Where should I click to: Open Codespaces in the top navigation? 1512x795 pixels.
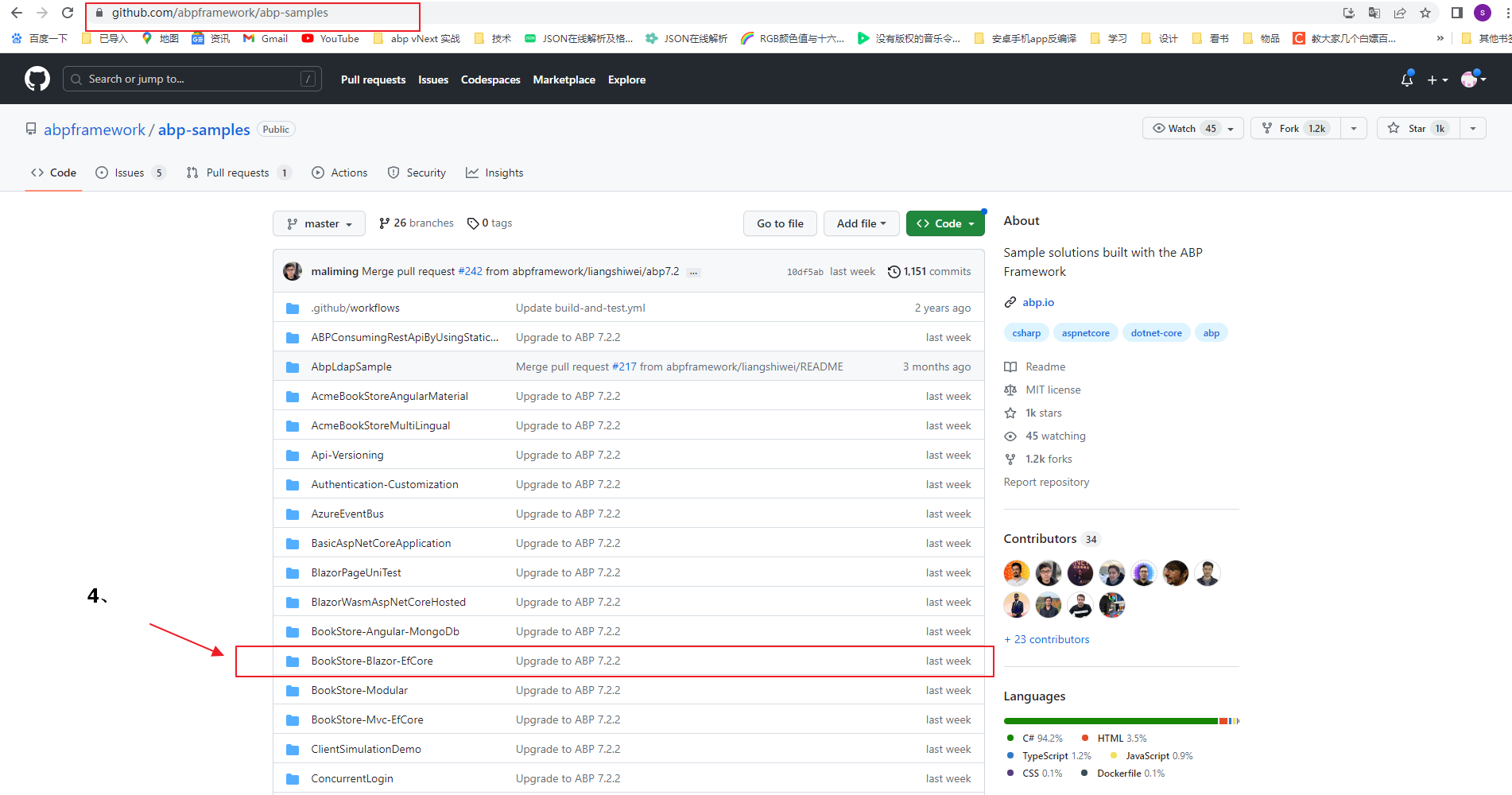coord(490,79)
